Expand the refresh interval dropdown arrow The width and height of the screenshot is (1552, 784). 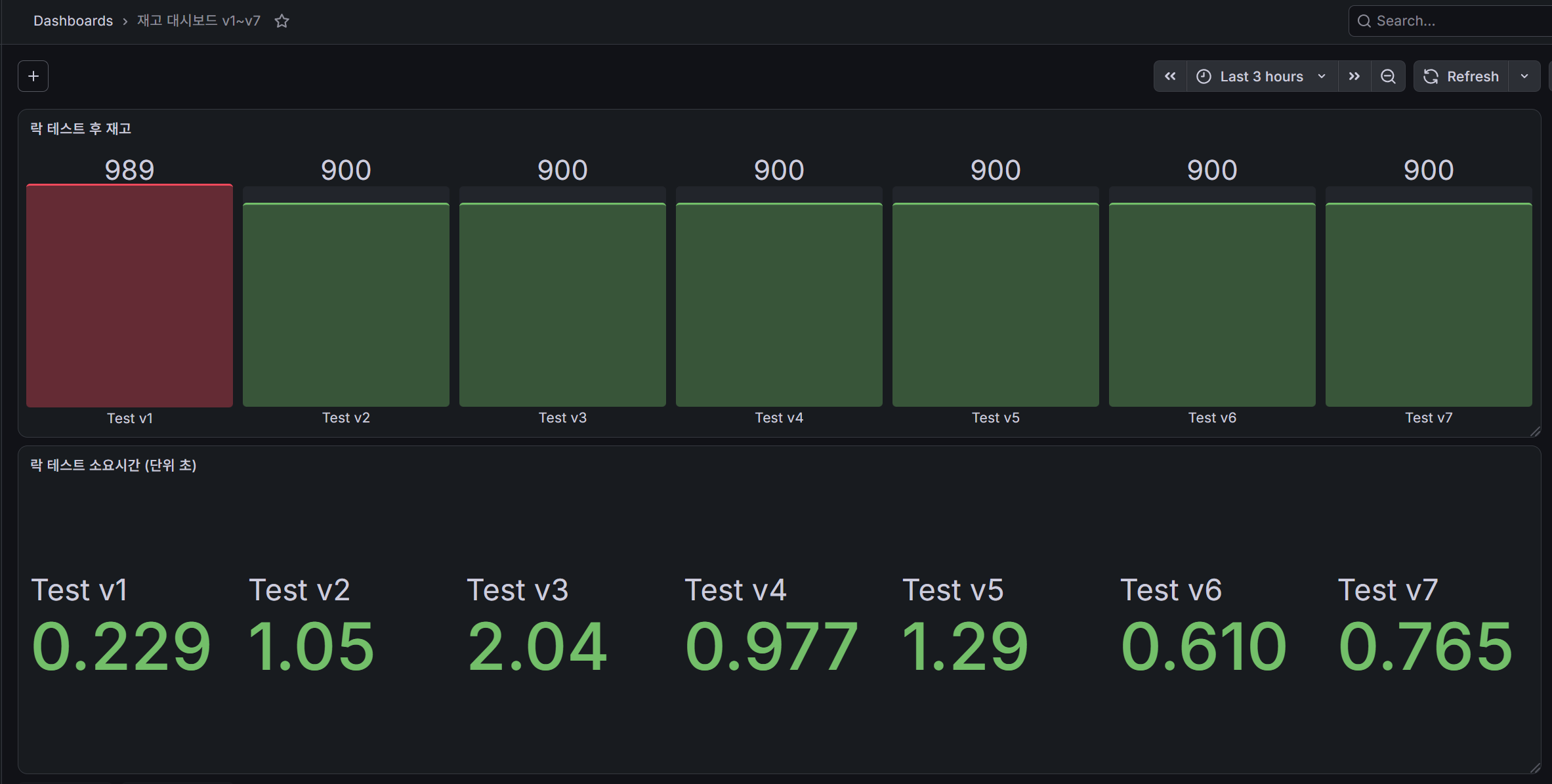(1524, 76)
